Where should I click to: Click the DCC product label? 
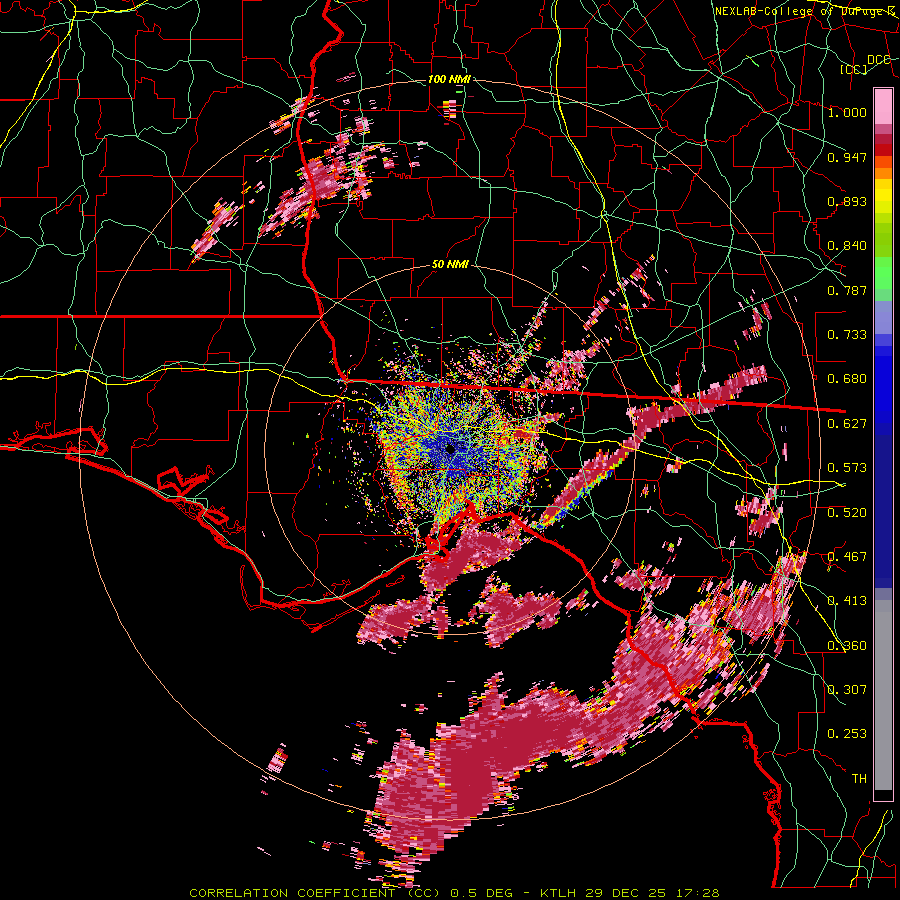(878, 60)
